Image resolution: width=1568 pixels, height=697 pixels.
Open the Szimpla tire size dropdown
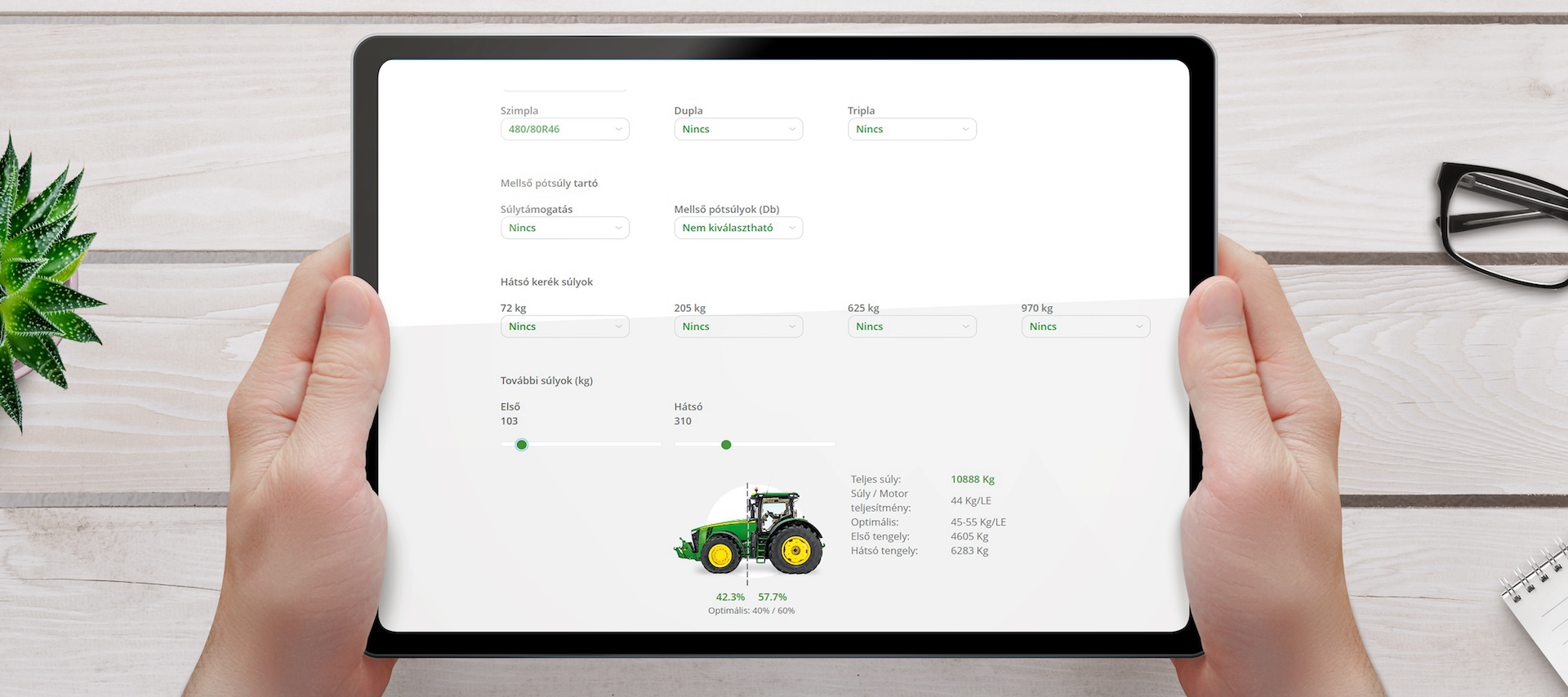564,129
